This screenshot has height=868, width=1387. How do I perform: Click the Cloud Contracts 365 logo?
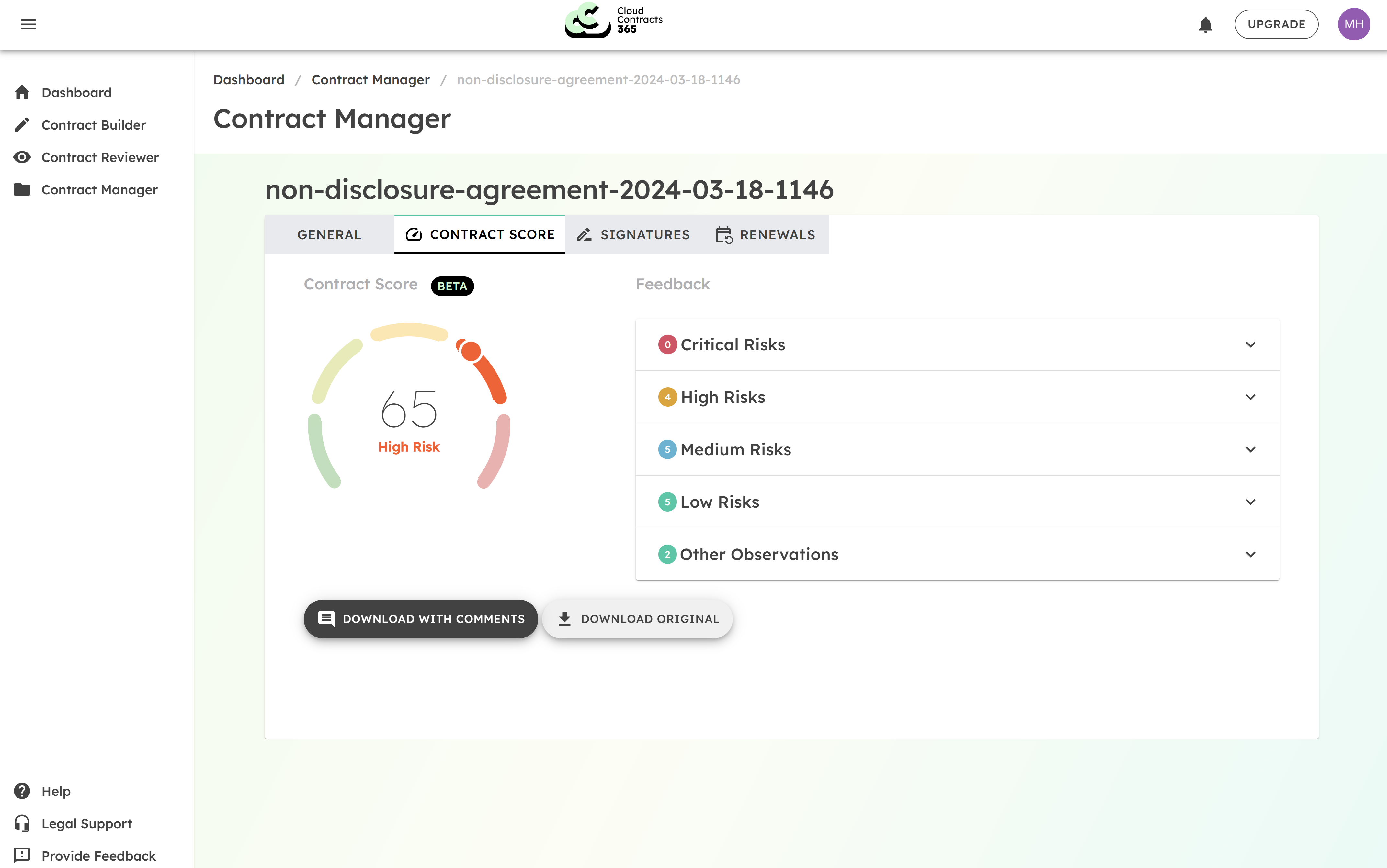(613, 21)
